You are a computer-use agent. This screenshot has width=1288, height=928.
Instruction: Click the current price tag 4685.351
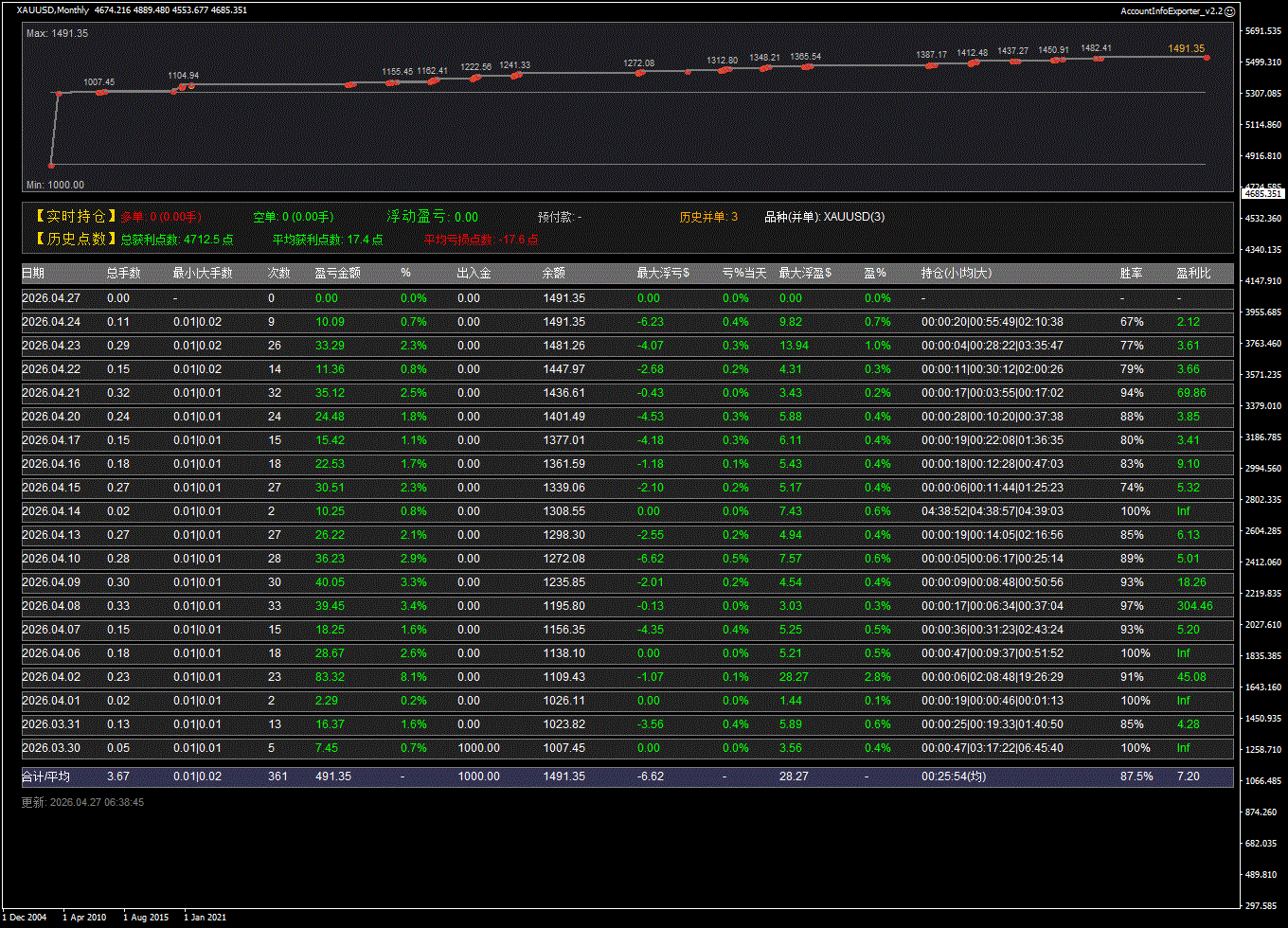pos(1262,193)
